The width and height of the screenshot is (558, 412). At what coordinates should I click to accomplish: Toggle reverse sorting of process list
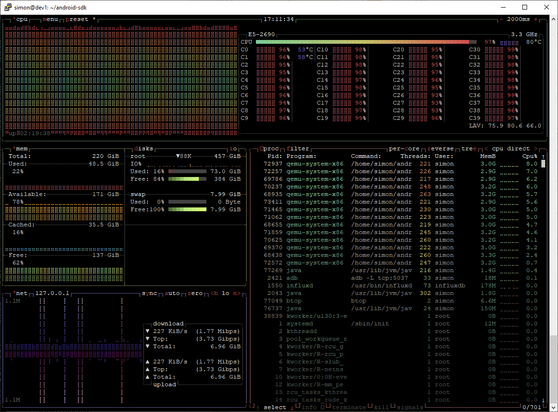(441, 149)
